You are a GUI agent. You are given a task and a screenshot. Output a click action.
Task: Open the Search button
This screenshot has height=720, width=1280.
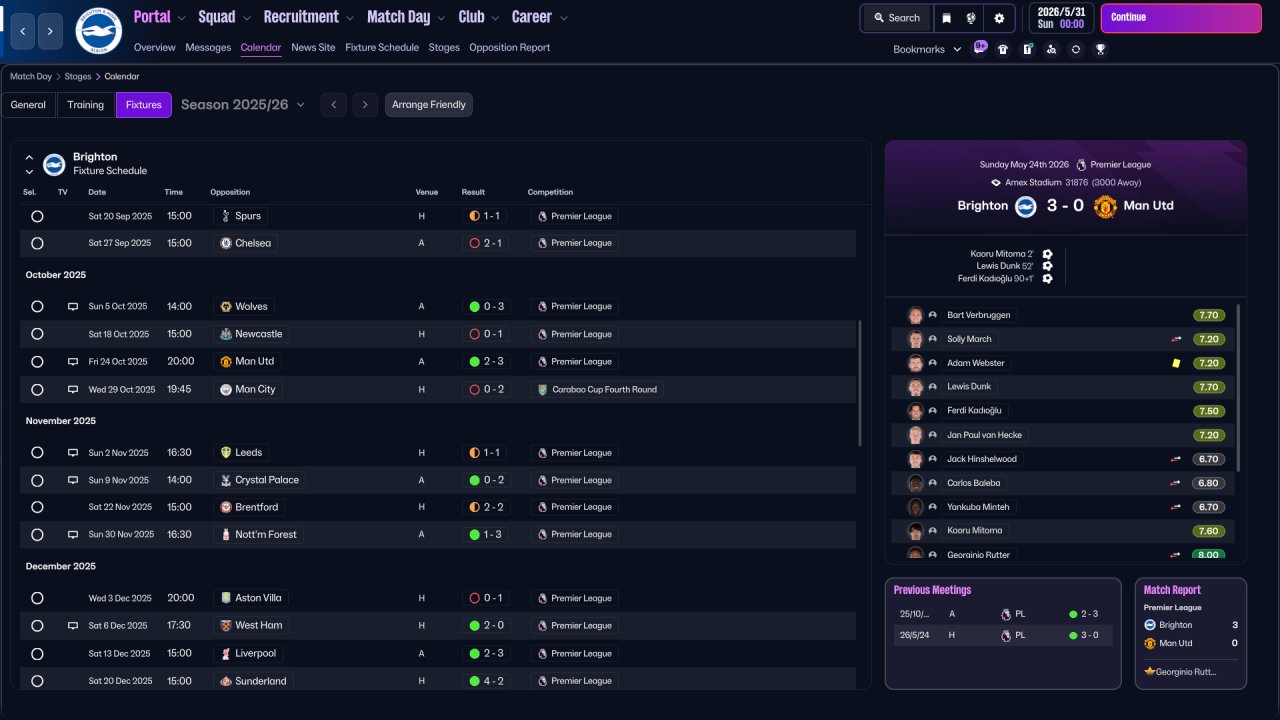tap(896, 18)
